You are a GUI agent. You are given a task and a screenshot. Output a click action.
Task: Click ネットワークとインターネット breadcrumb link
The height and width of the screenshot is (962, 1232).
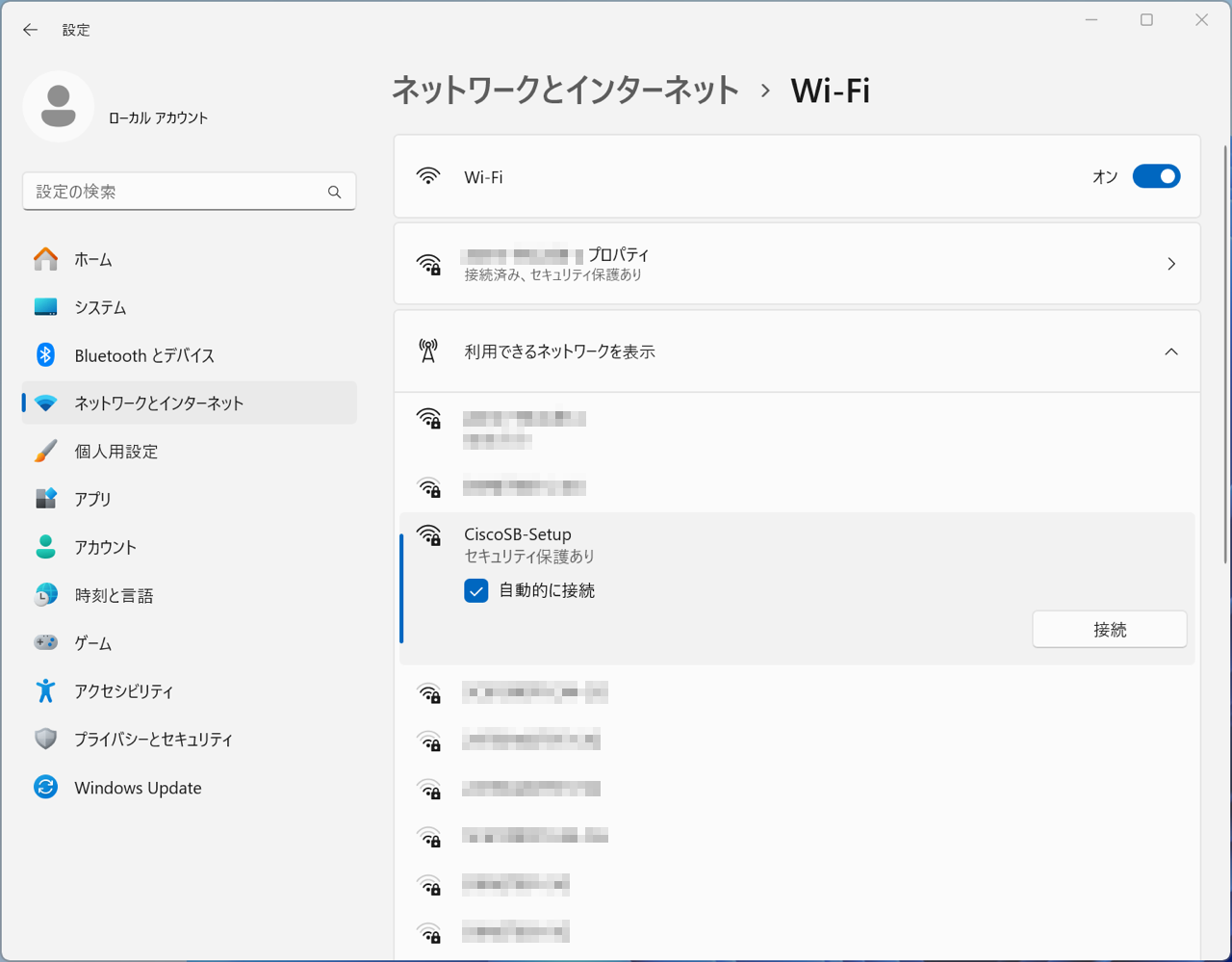pyautogui.click(x=565, y=91)
